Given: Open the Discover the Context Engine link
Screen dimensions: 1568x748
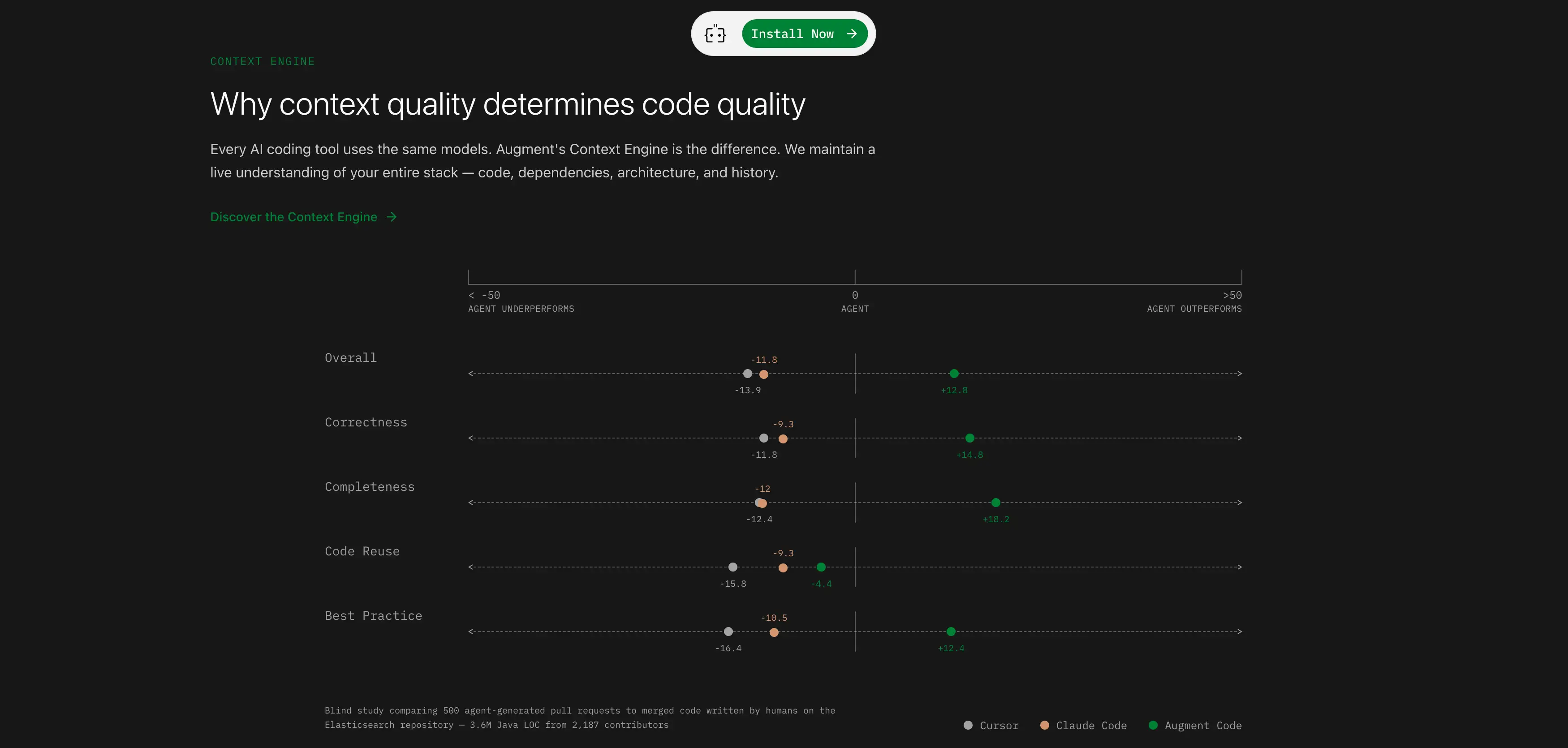Looking at the screenshot, I should [293, 217].
